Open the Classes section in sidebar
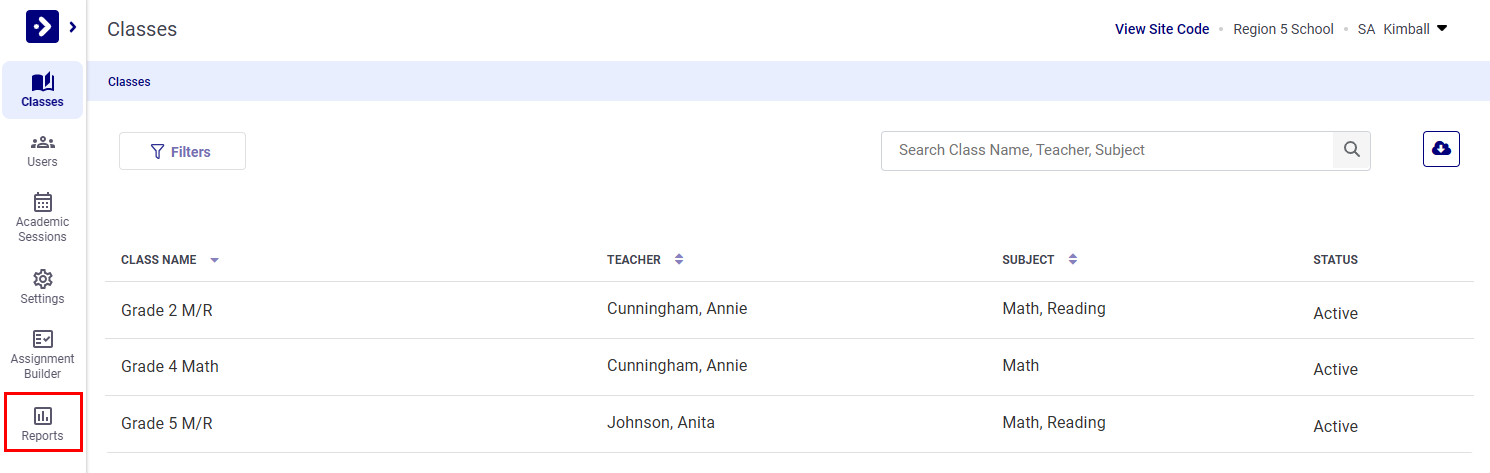The height and width of the screenshot is (473, 1490). click(x=42, y=90)
